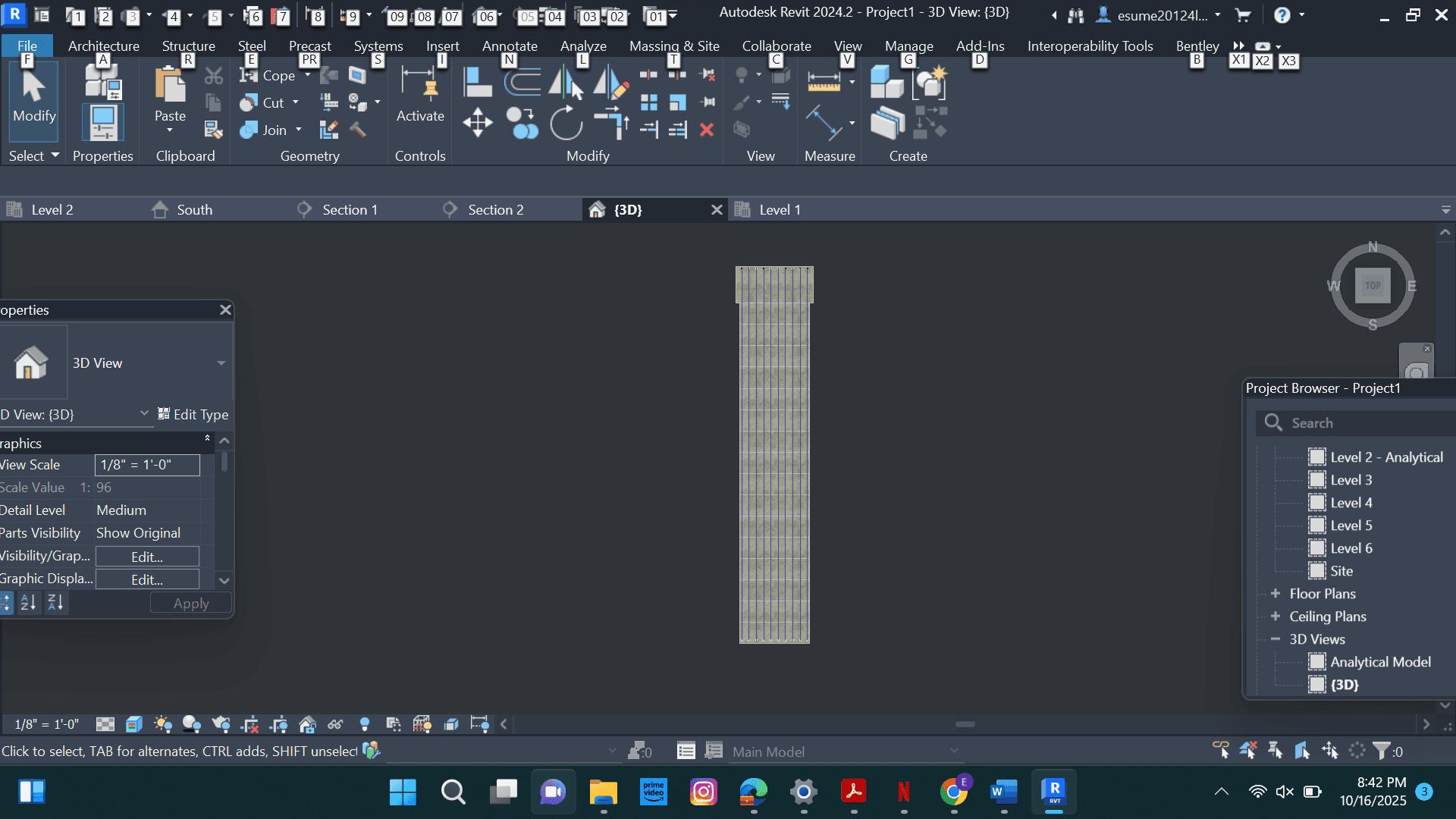The width and height of the screenshot is (1456, 819).
Task: Click the Rotate tool icon
Action: [x=566, y=123]
